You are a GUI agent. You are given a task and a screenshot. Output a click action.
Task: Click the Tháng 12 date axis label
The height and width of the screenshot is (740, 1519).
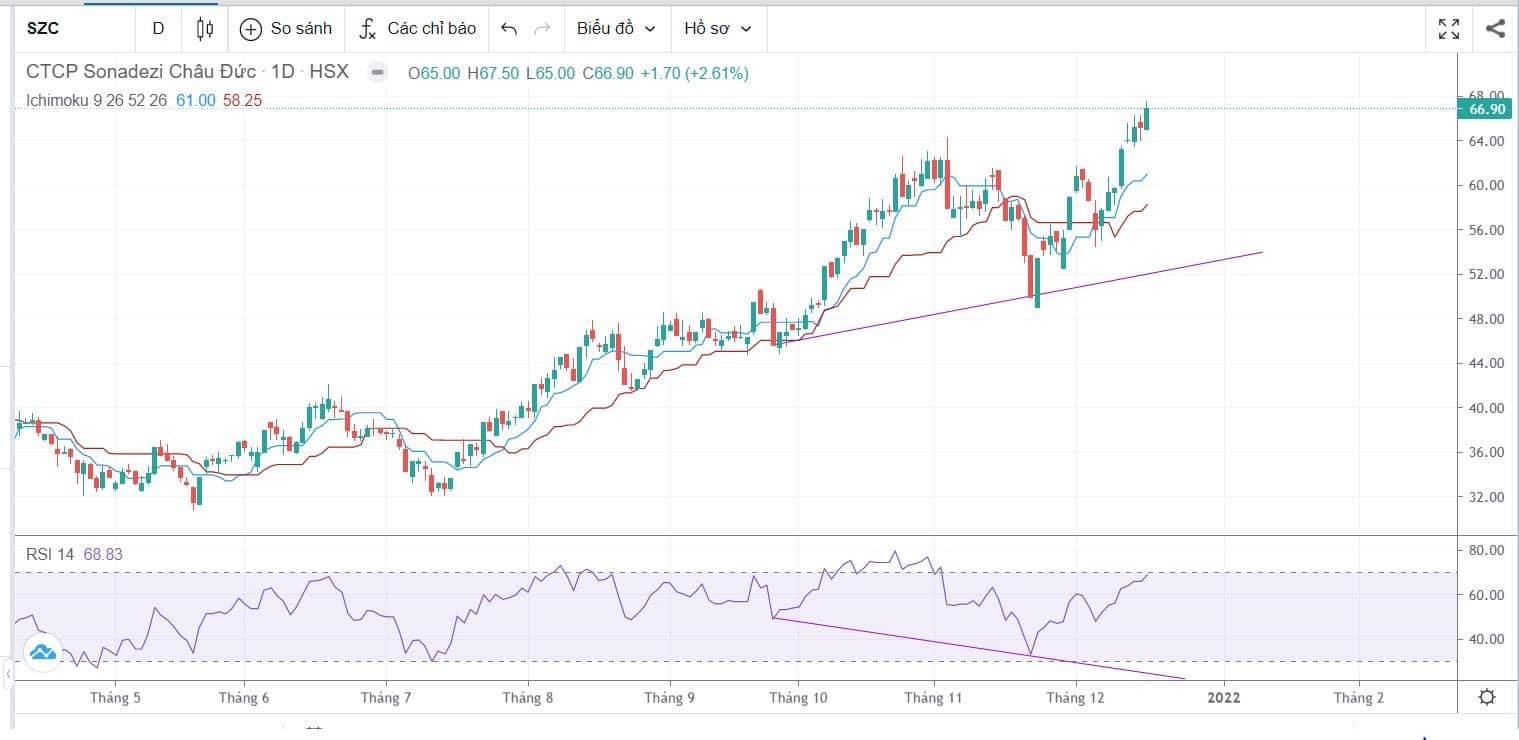tap(1076, 698)
